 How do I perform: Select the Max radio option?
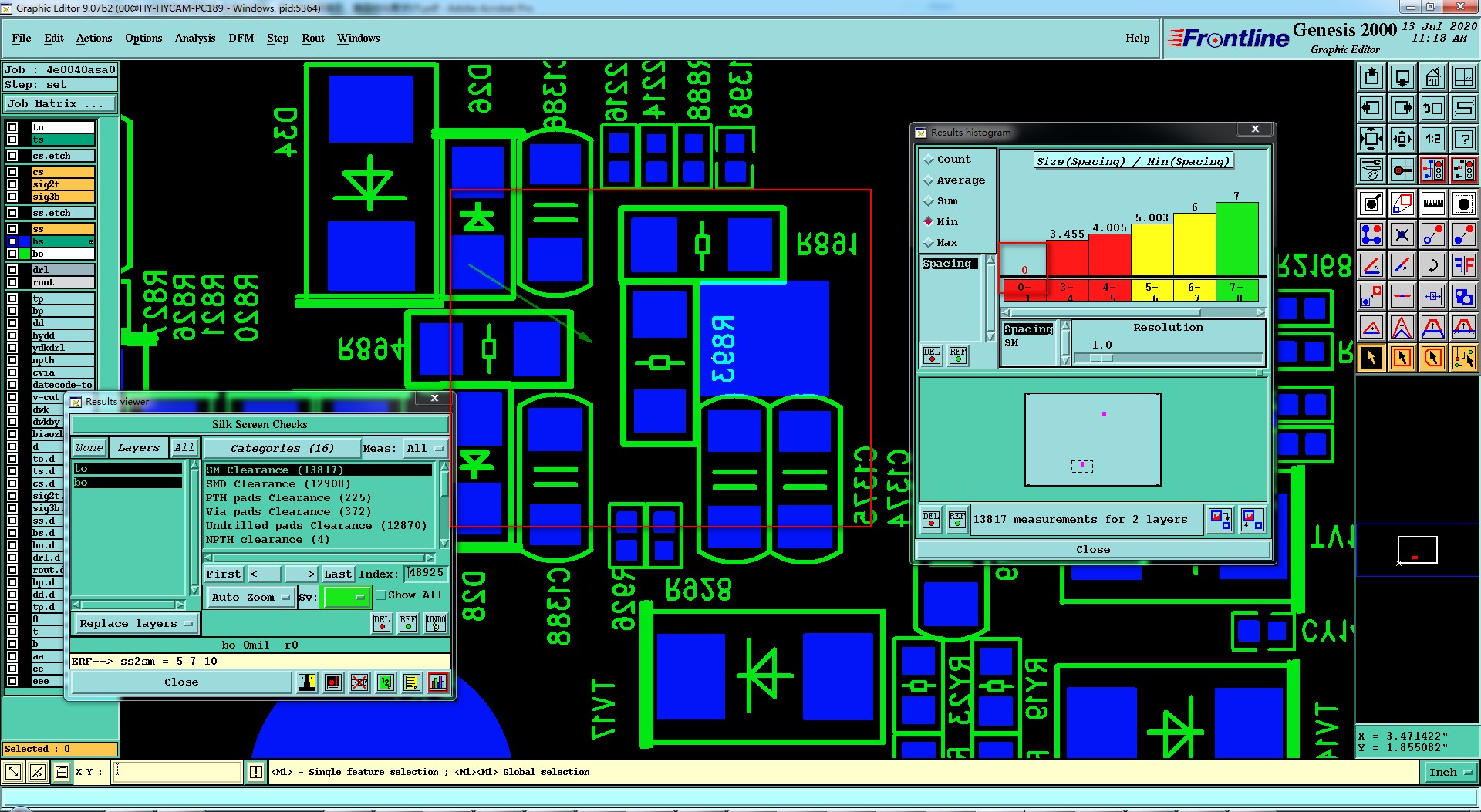tap(929, 243)
